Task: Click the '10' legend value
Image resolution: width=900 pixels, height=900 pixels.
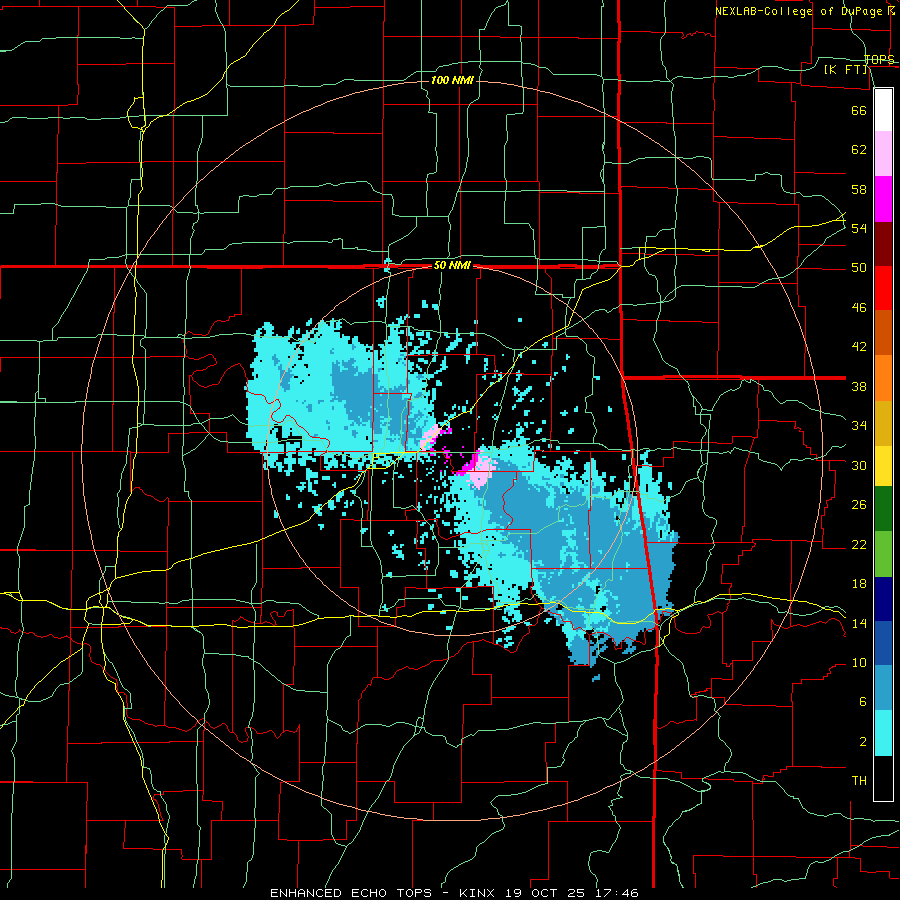Action: click(859, 663)
